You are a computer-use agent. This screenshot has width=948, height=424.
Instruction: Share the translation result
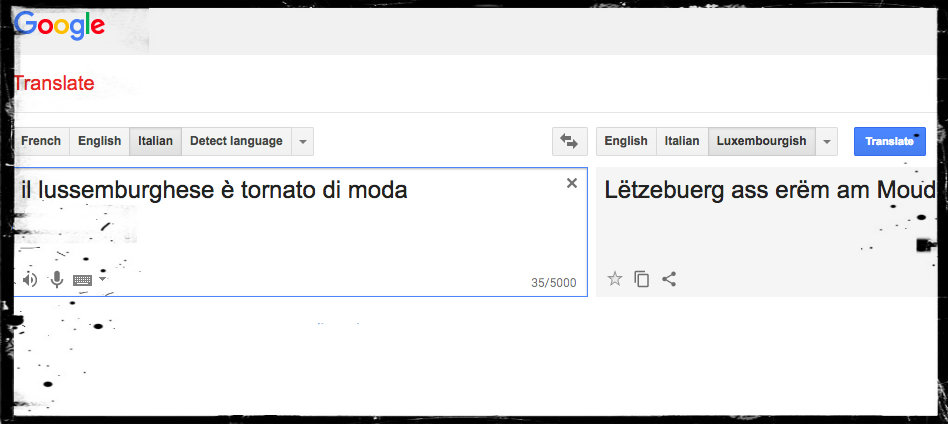tap(669, 279)
